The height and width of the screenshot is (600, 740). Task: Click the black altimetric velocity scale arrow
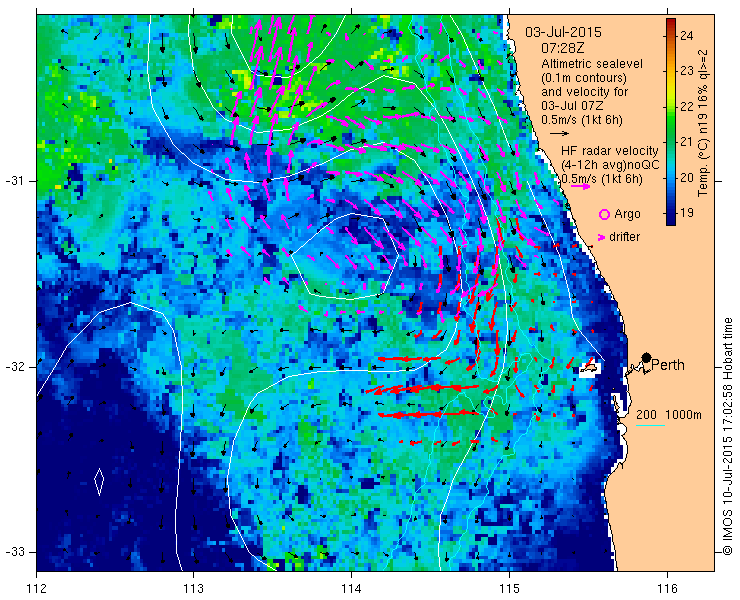pyautogui.click(x=560, y=134)
